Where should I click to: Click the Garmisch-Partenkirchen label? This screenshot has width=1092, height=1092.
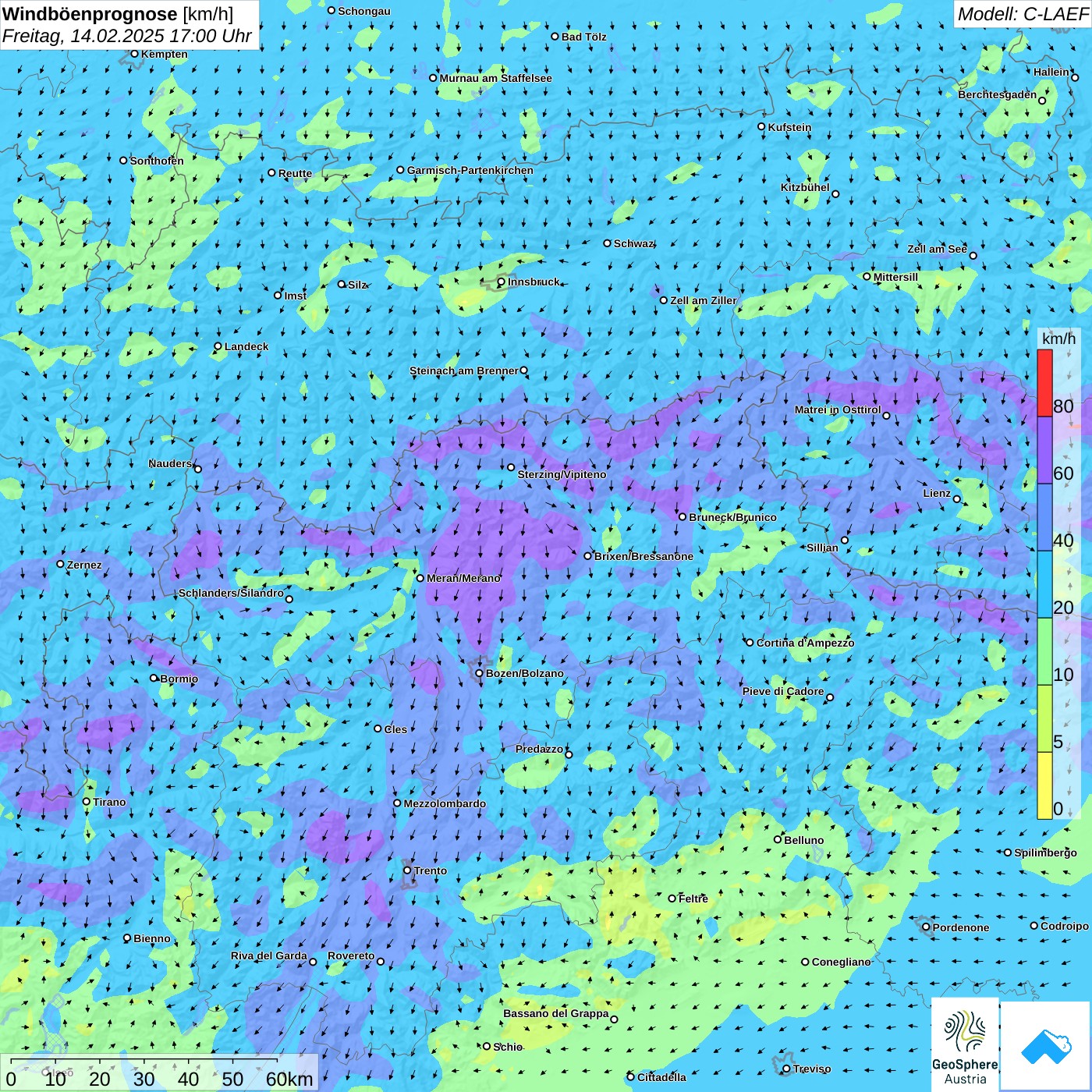pos(470,170)
